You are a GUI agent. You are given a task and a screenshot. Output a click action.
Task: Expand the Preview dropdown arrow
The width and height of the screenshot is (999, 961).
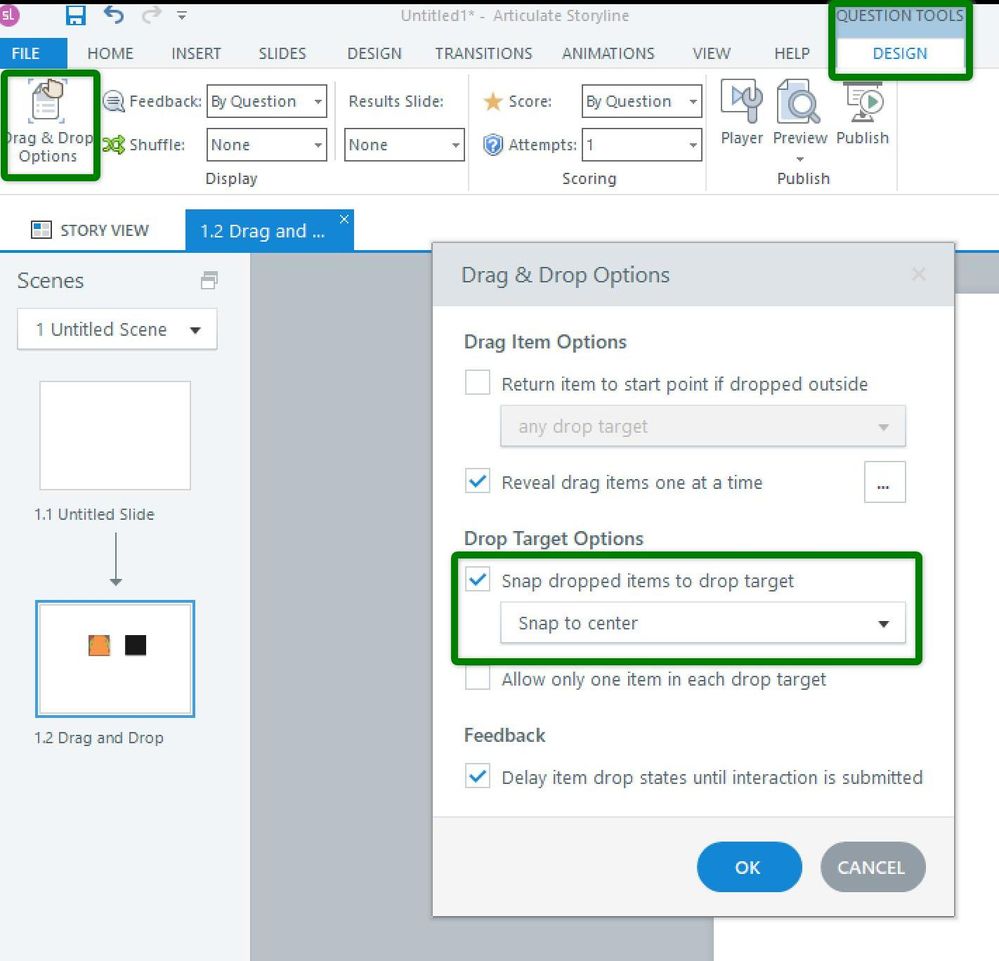point(800,159)
